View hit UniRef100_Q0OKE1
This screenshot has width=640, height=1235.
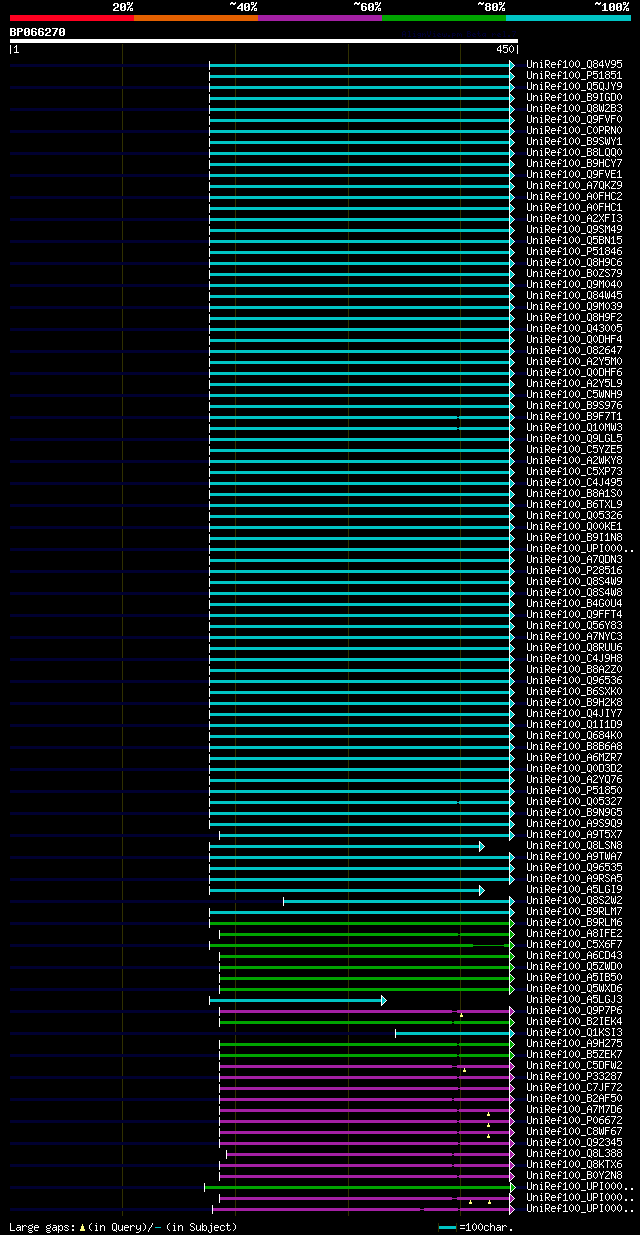coord(574,526)
